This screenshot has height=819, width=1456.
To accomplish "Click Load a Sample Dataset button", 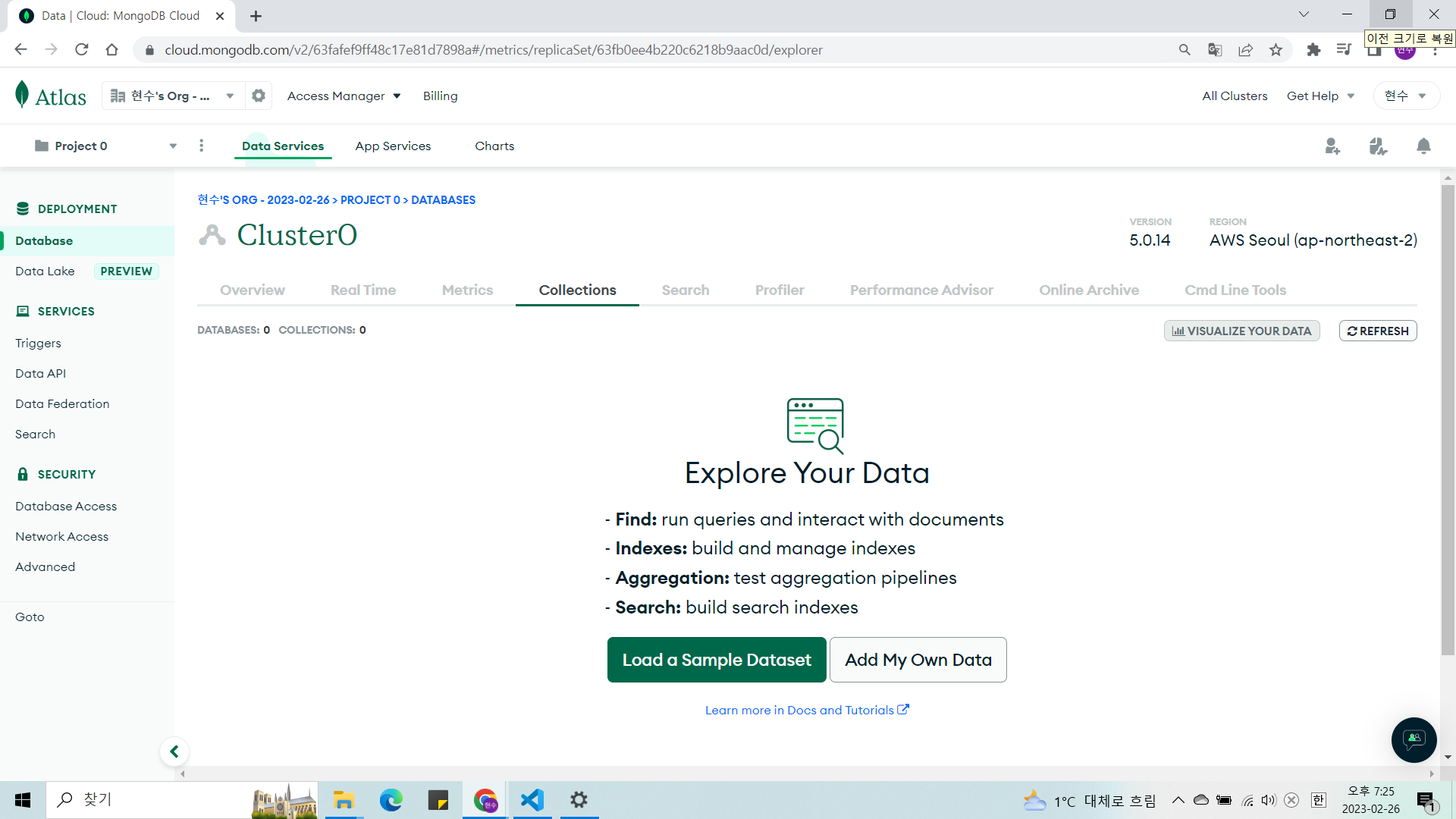I will click(717, 660).
